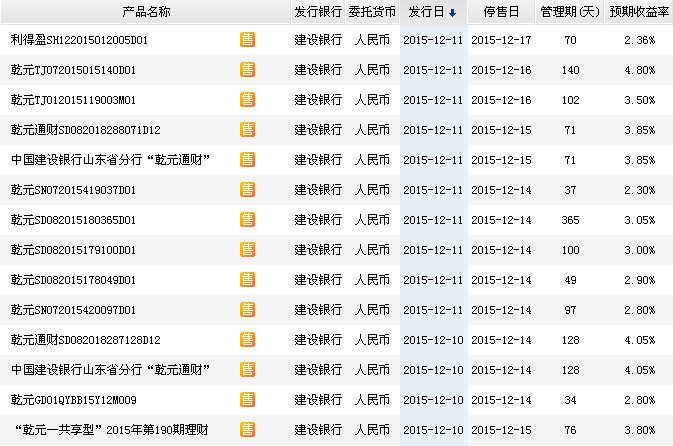Click the 售 icon for 乾元SD082015179100D01
This screenshot has height=446, width=673.
click(x=247, y=250)
